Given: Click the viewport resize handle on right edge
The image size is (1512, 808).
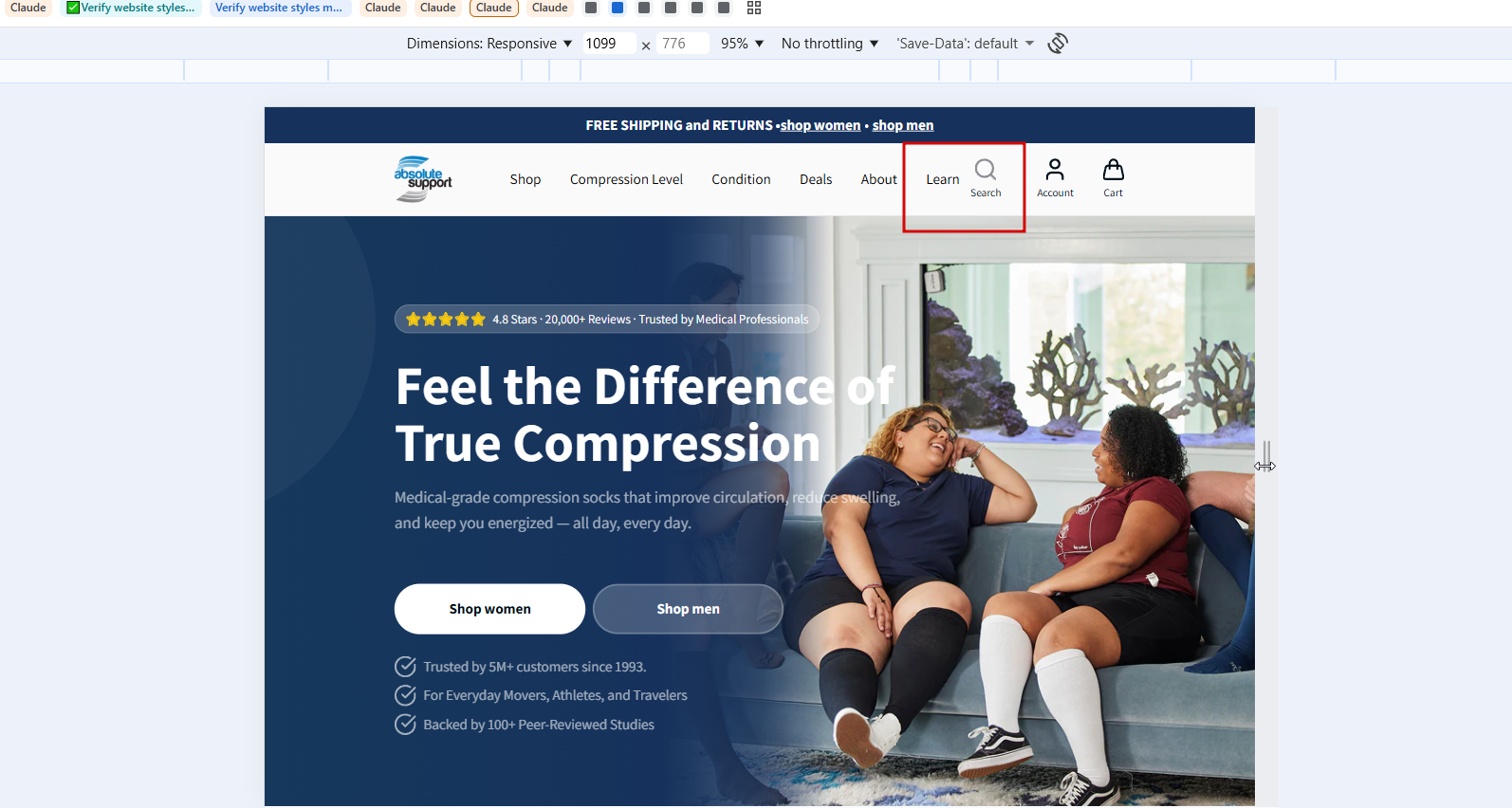Looking at the screenshot, I should click(1265, 457).
